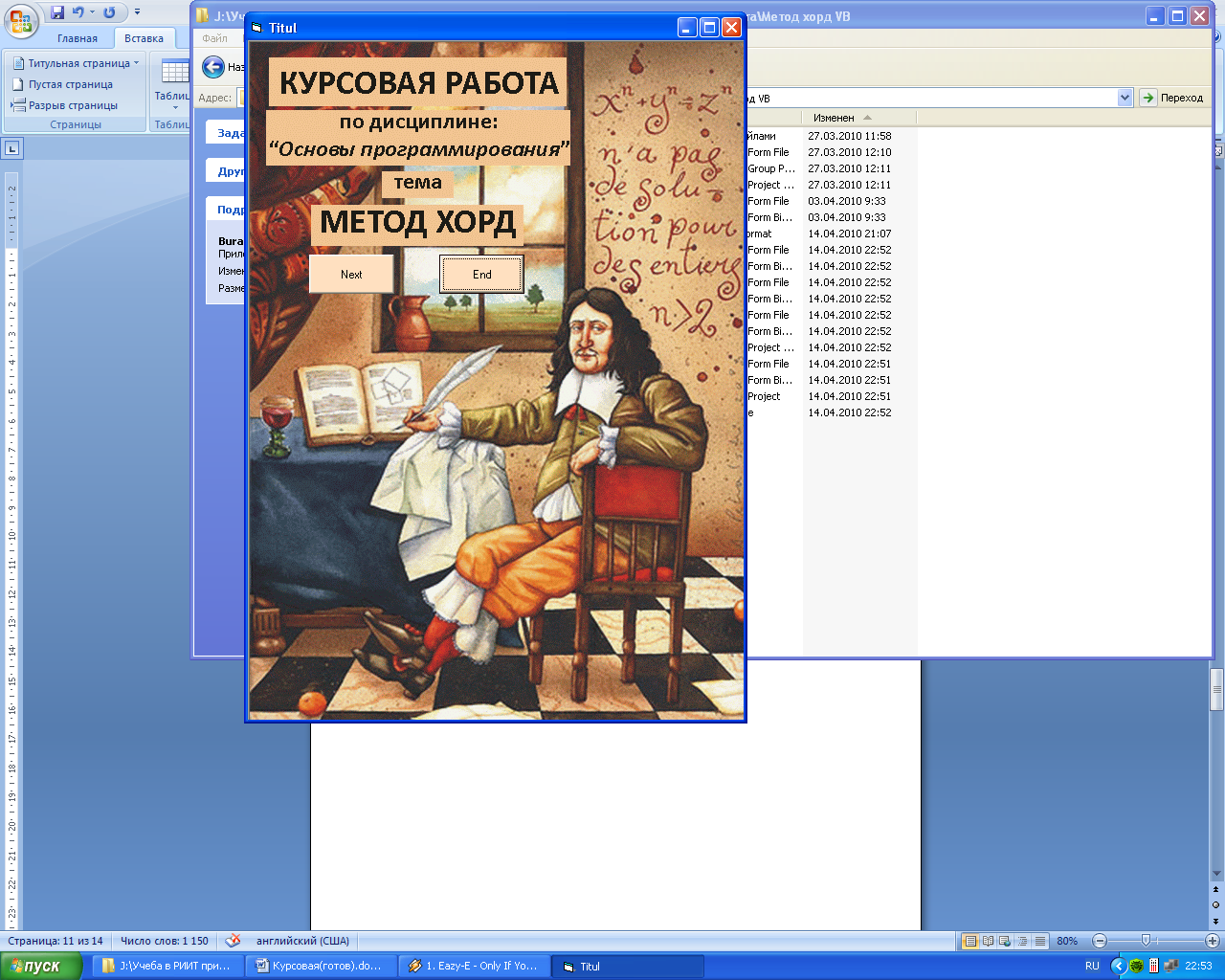Click the Переход go button in Explorer
The width and height of the screenshot is (1225, 980).
pyautogui.click(x=1172, y=98)
